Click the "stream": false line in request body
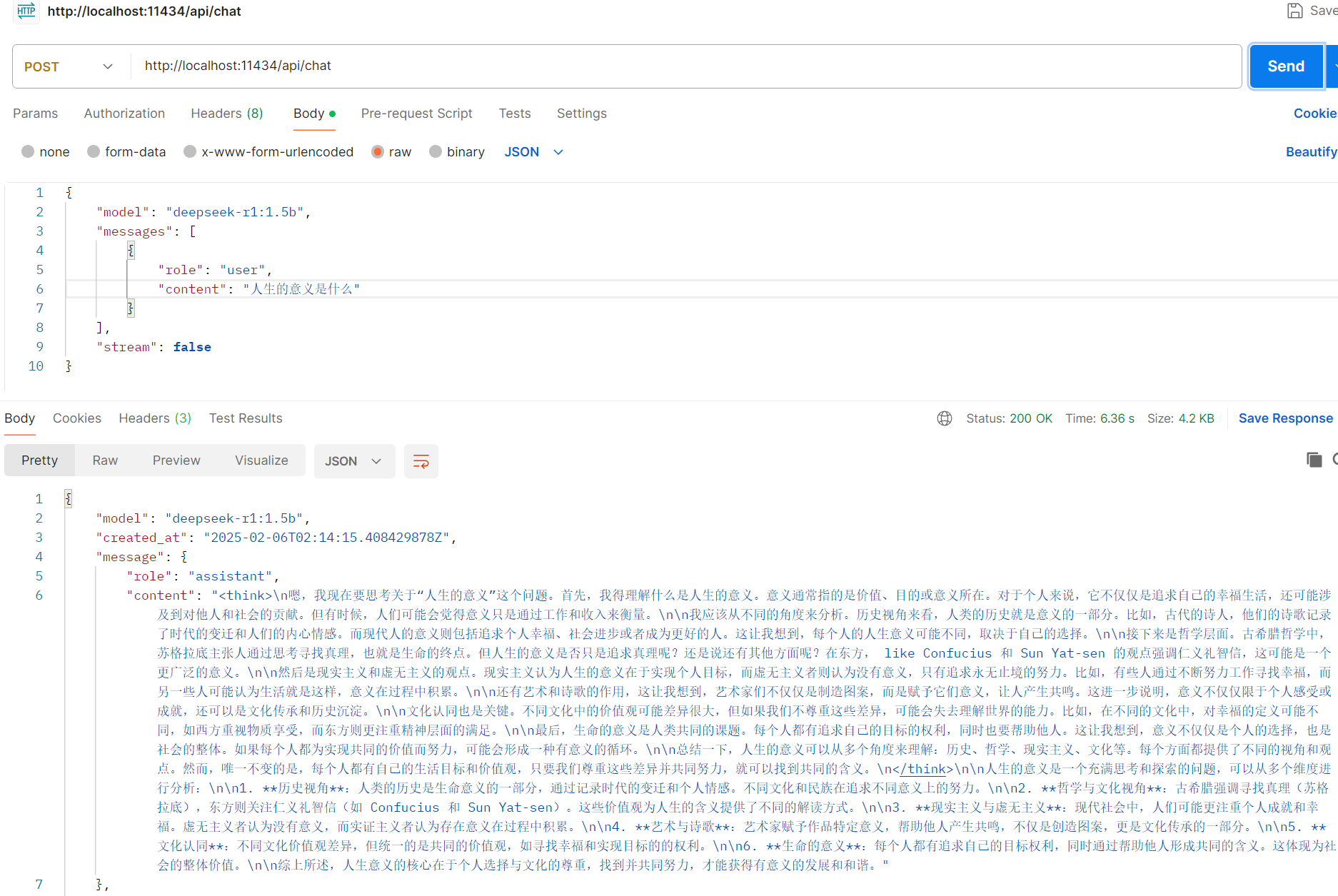The width and height of the screenshot is (1338, 896). point(154,347)
